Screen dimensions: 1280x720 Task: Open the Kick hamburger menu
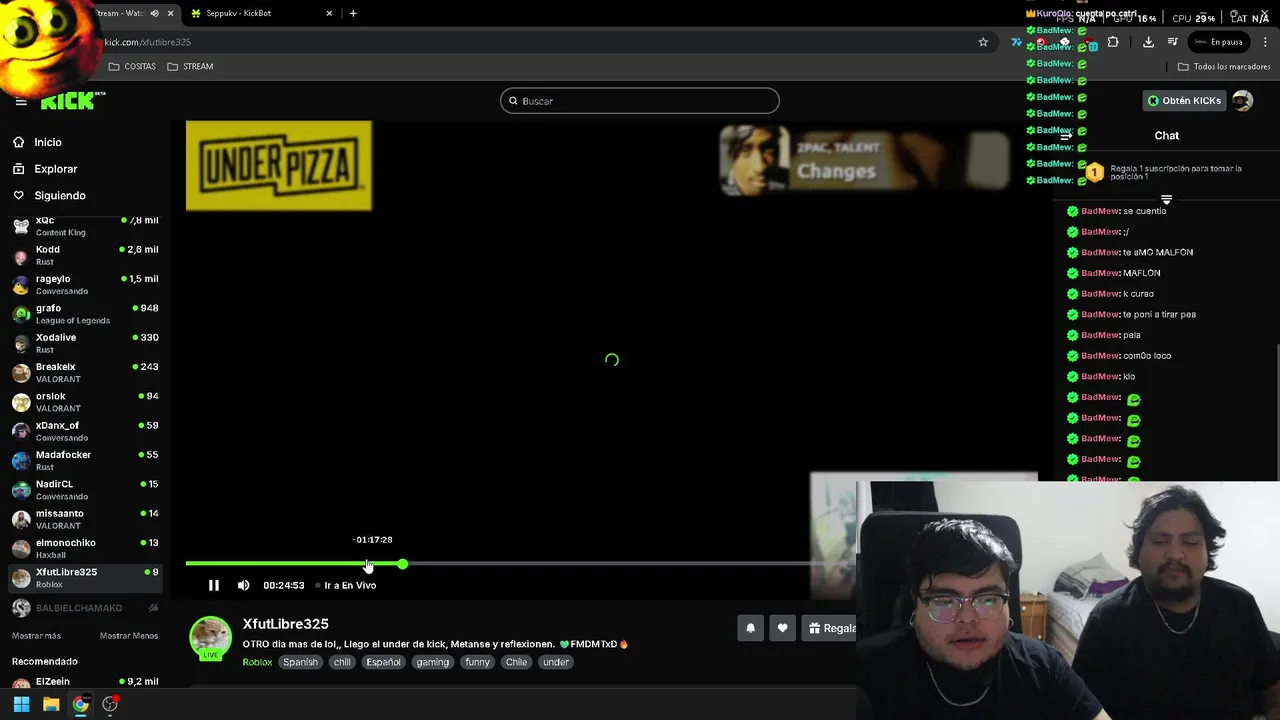[x=21, y=101]
